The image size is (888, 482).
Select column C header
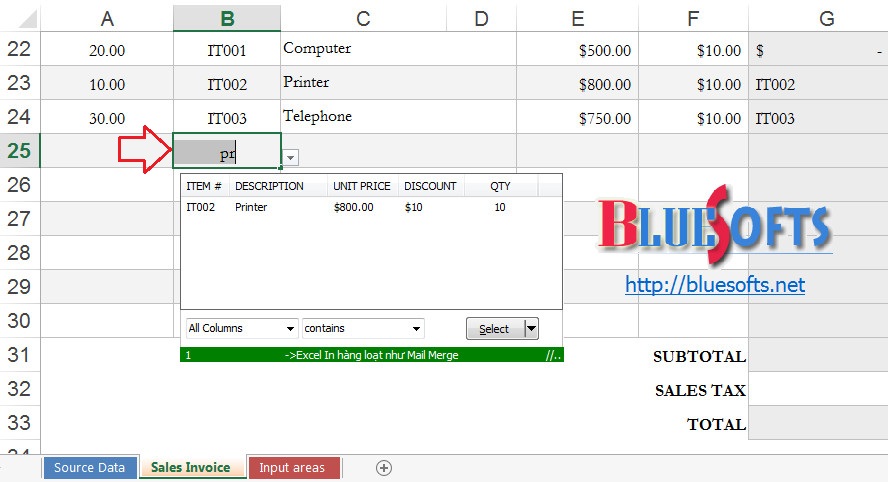(x=363, y=19)
